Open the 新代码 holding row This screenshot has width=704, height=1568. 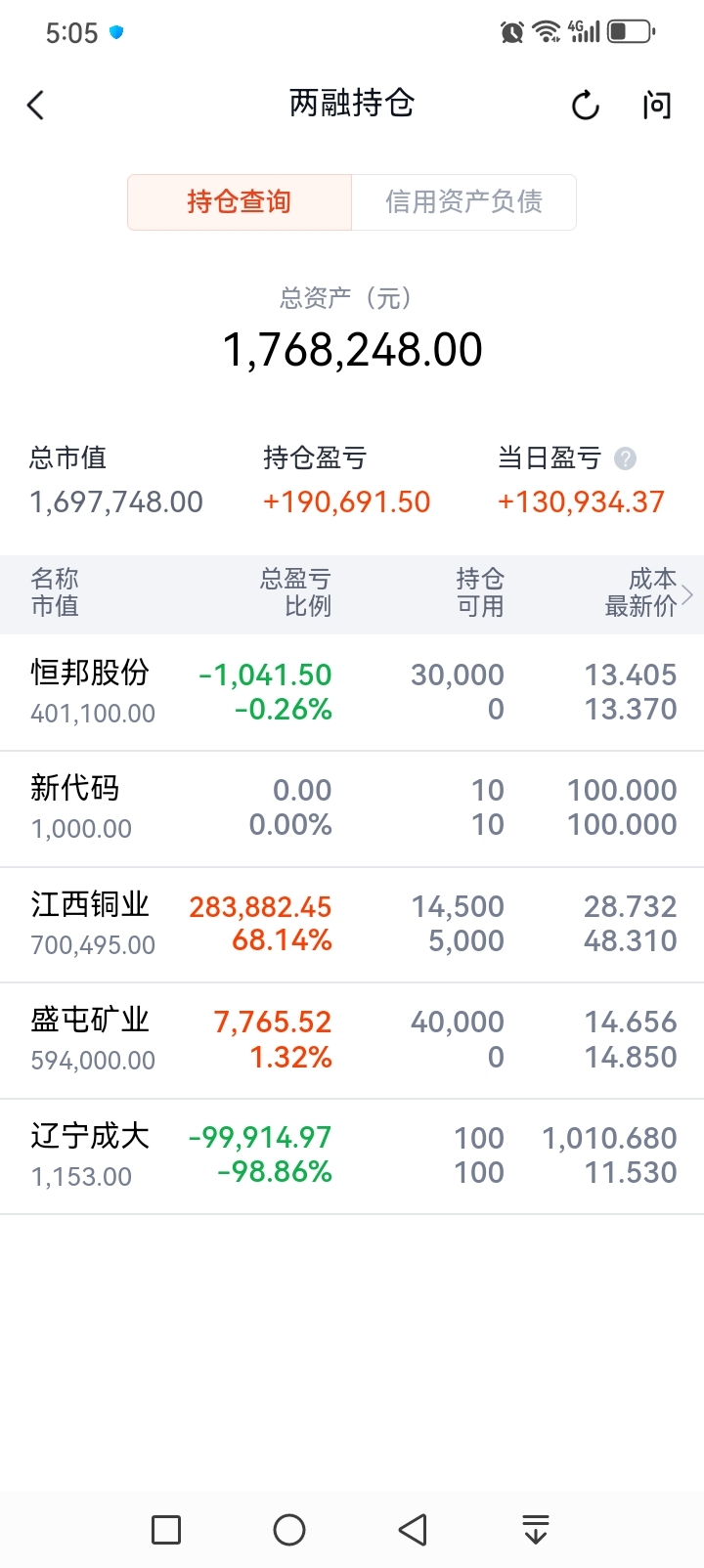(352, 807)
